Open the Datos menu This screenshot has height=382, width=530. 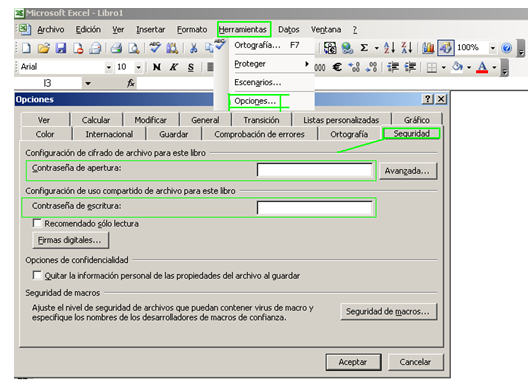pyautogui.click(x=289, y=30)
